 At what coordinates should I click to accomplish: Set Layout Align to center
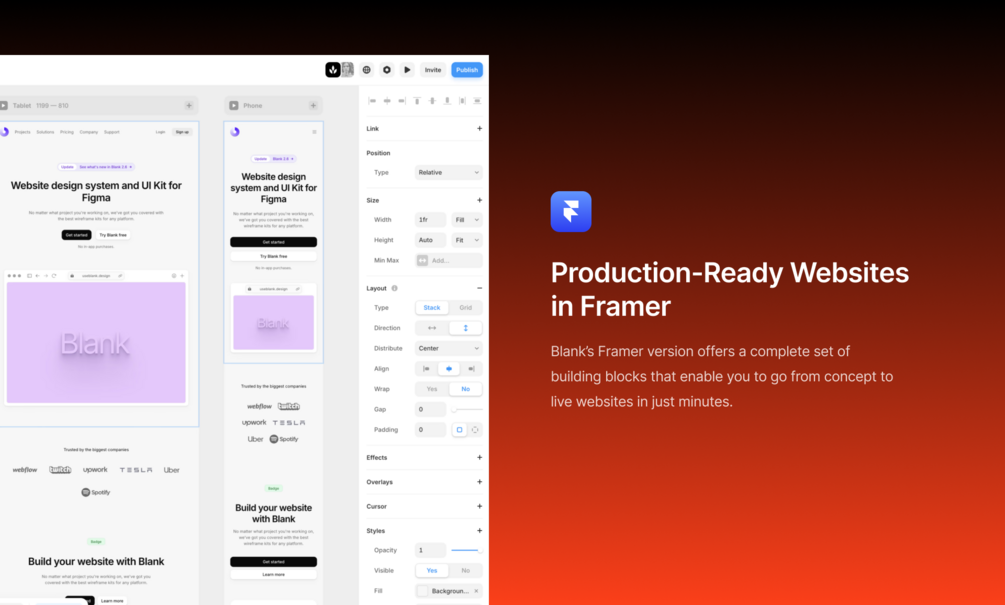[449, 369]
